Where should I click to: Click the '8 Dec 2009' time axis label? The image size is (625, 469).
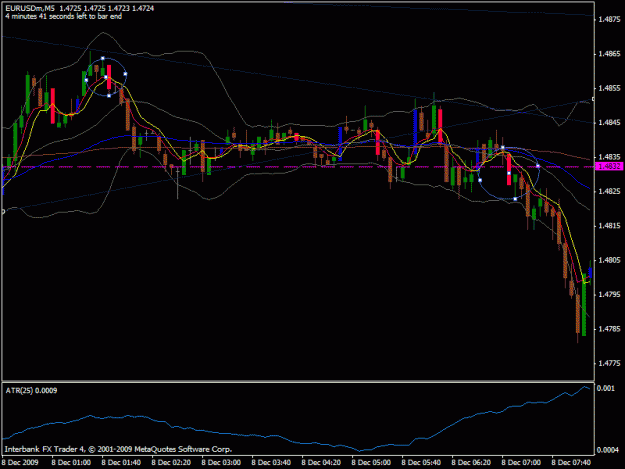point(20,463)
